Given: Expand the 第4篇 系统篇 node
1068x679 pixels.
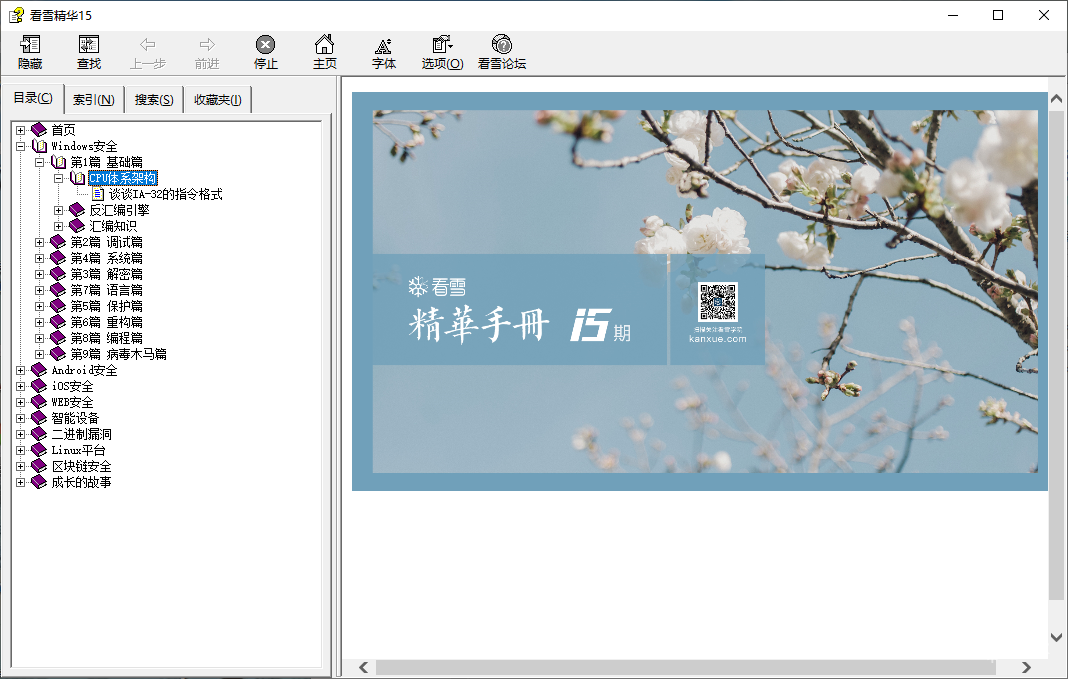Looking at the screenshot, I should tap(40, 258).
